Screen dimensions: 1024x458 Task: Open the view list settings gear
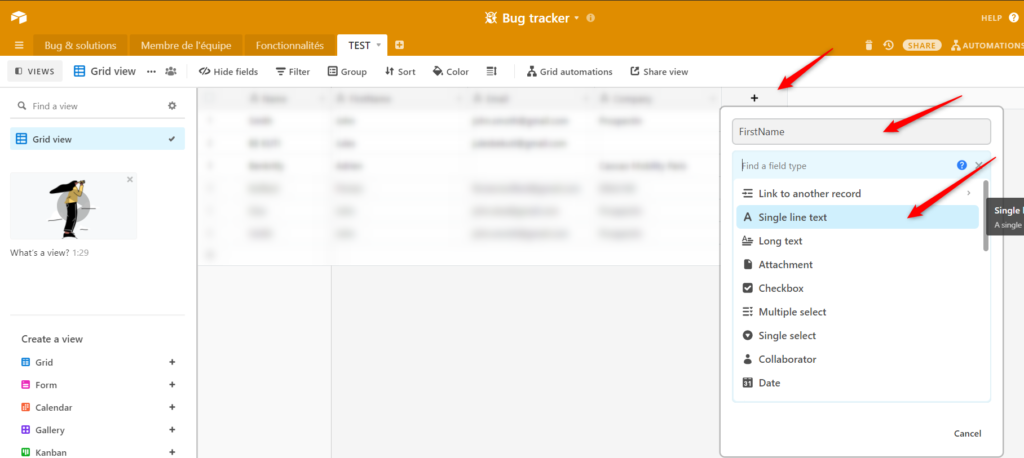172,106
